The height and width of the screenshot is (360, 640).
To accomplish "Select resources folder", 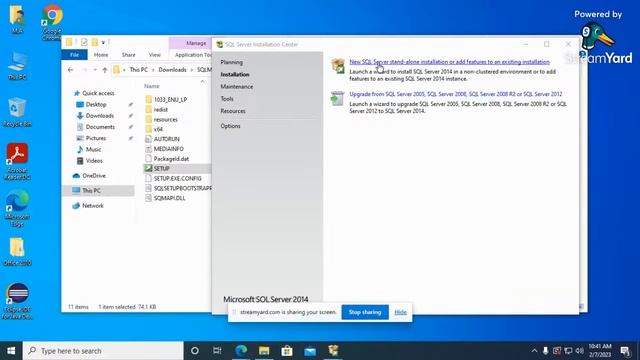I will [166, 119].
